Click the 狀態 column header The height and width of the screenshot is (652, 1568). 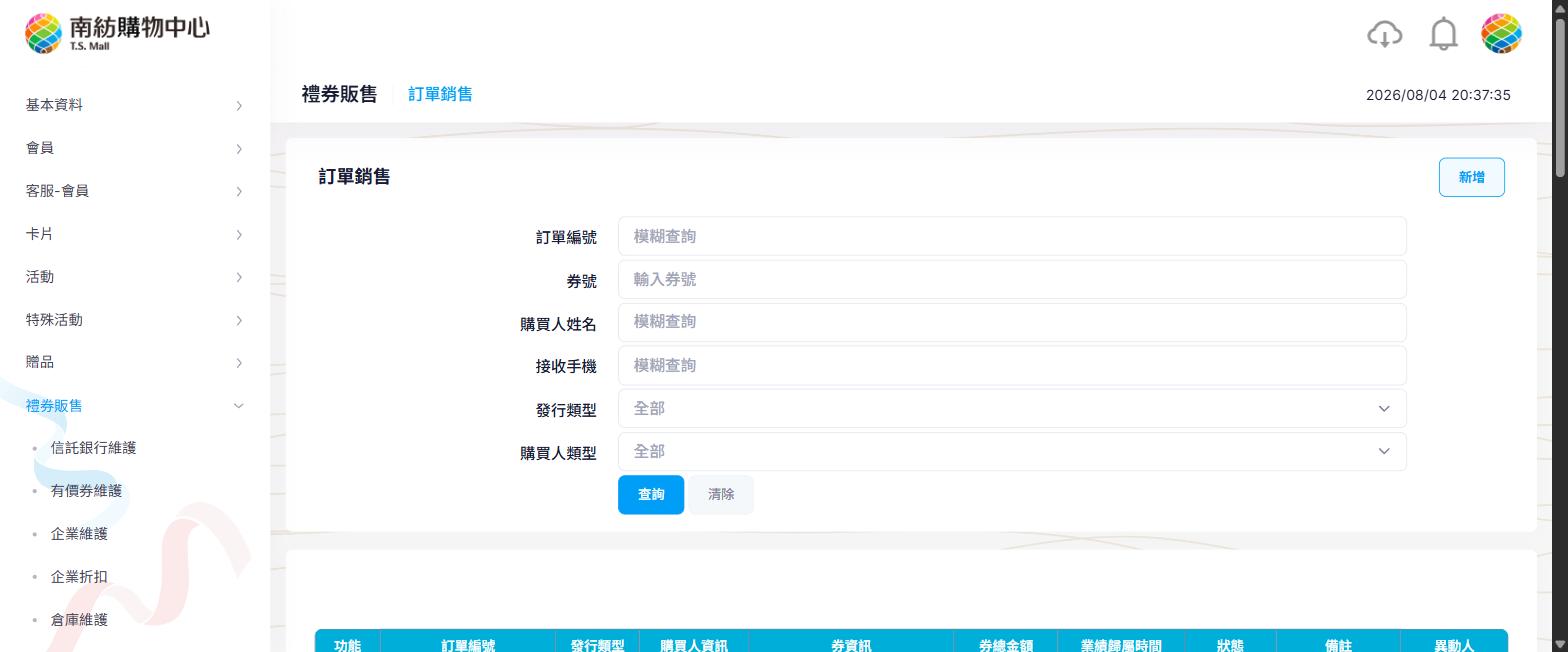[1230, 643]
